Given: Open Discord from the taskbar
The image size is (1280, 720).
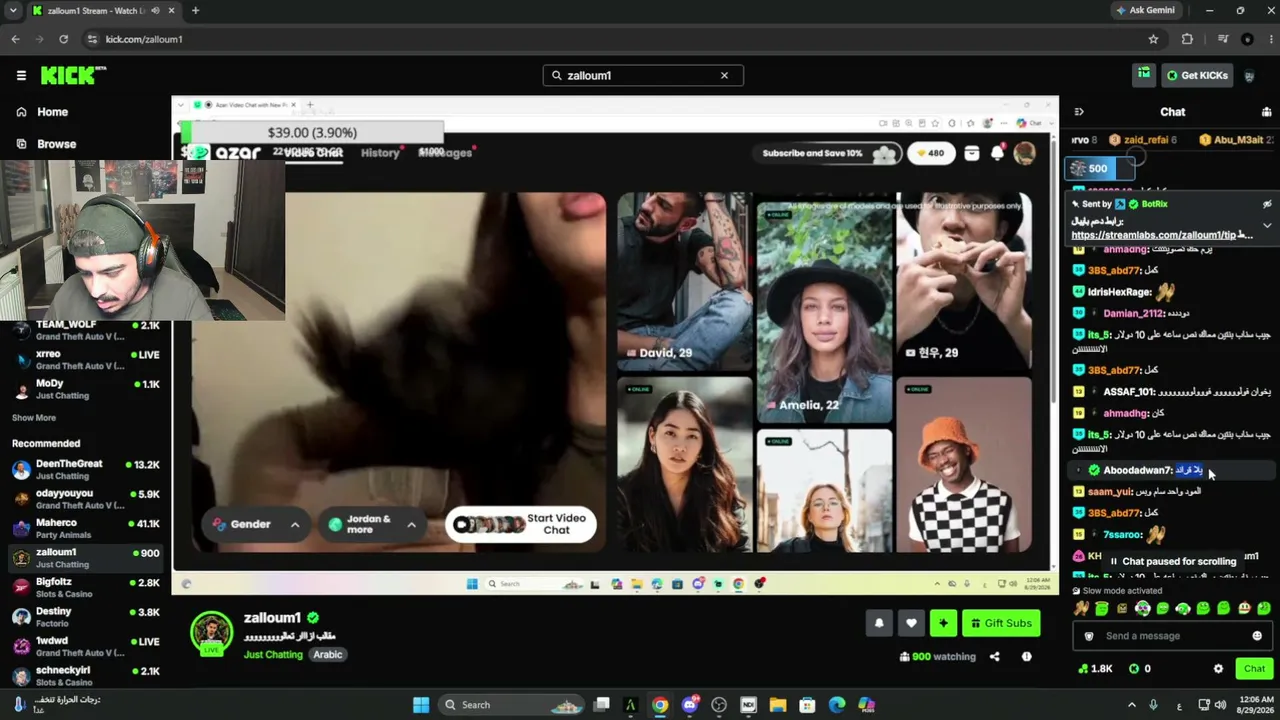Looking at the screenshot, I should pyautogui.click(x=689, y=705).
